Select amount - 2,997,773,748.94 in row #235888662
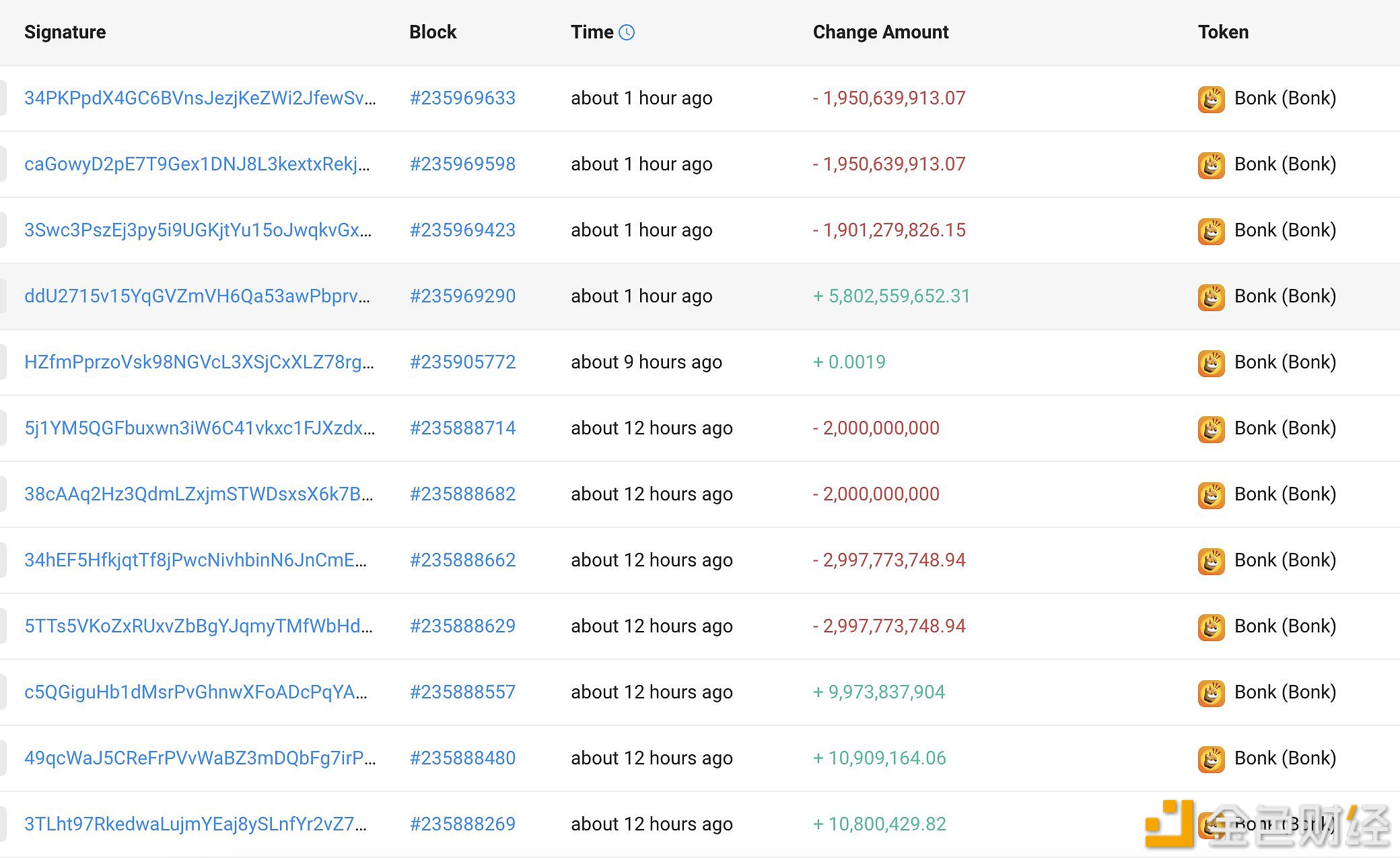 coord(889,560)
